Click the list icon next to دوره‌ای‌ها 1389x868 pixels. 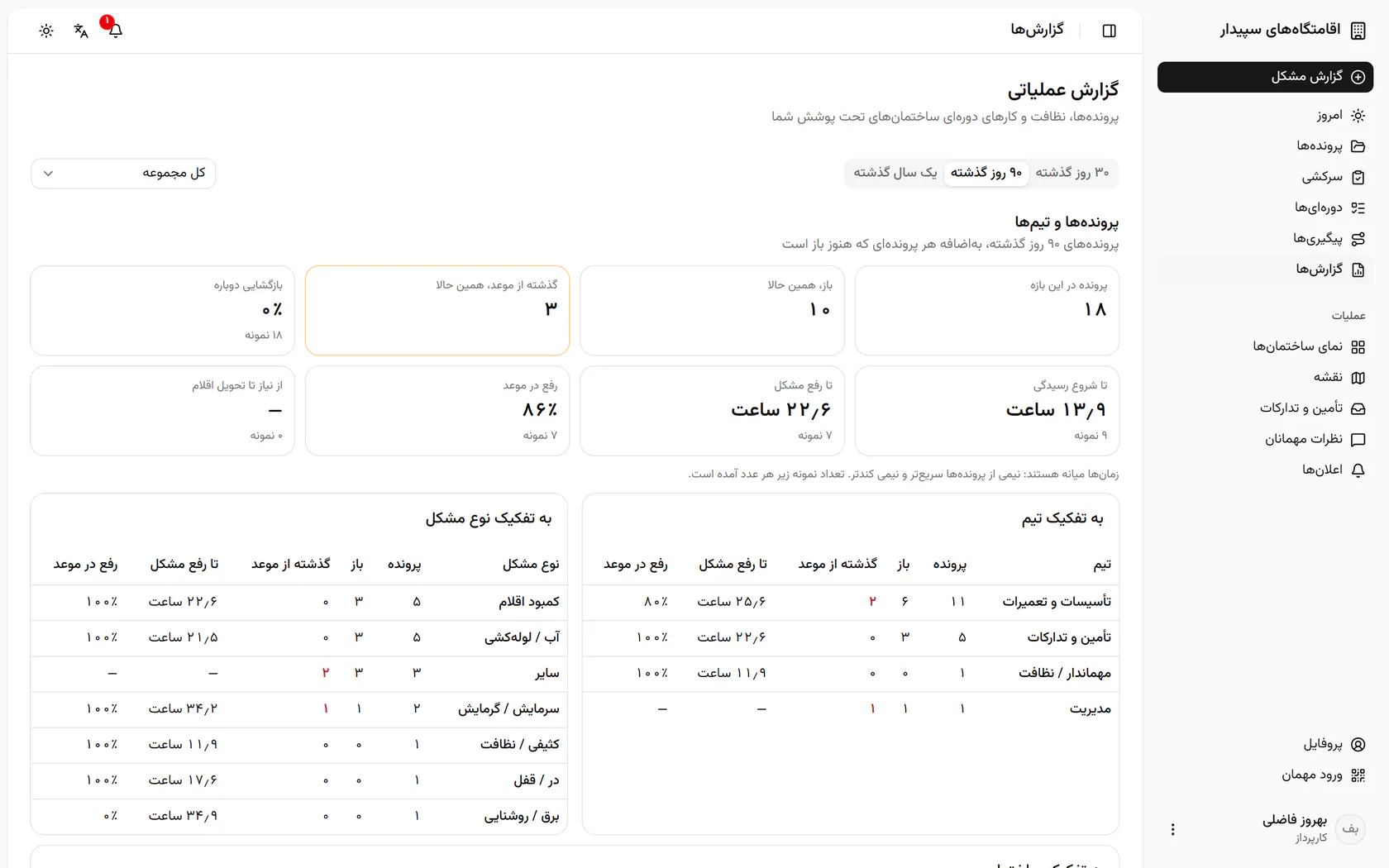(1358, 208)
